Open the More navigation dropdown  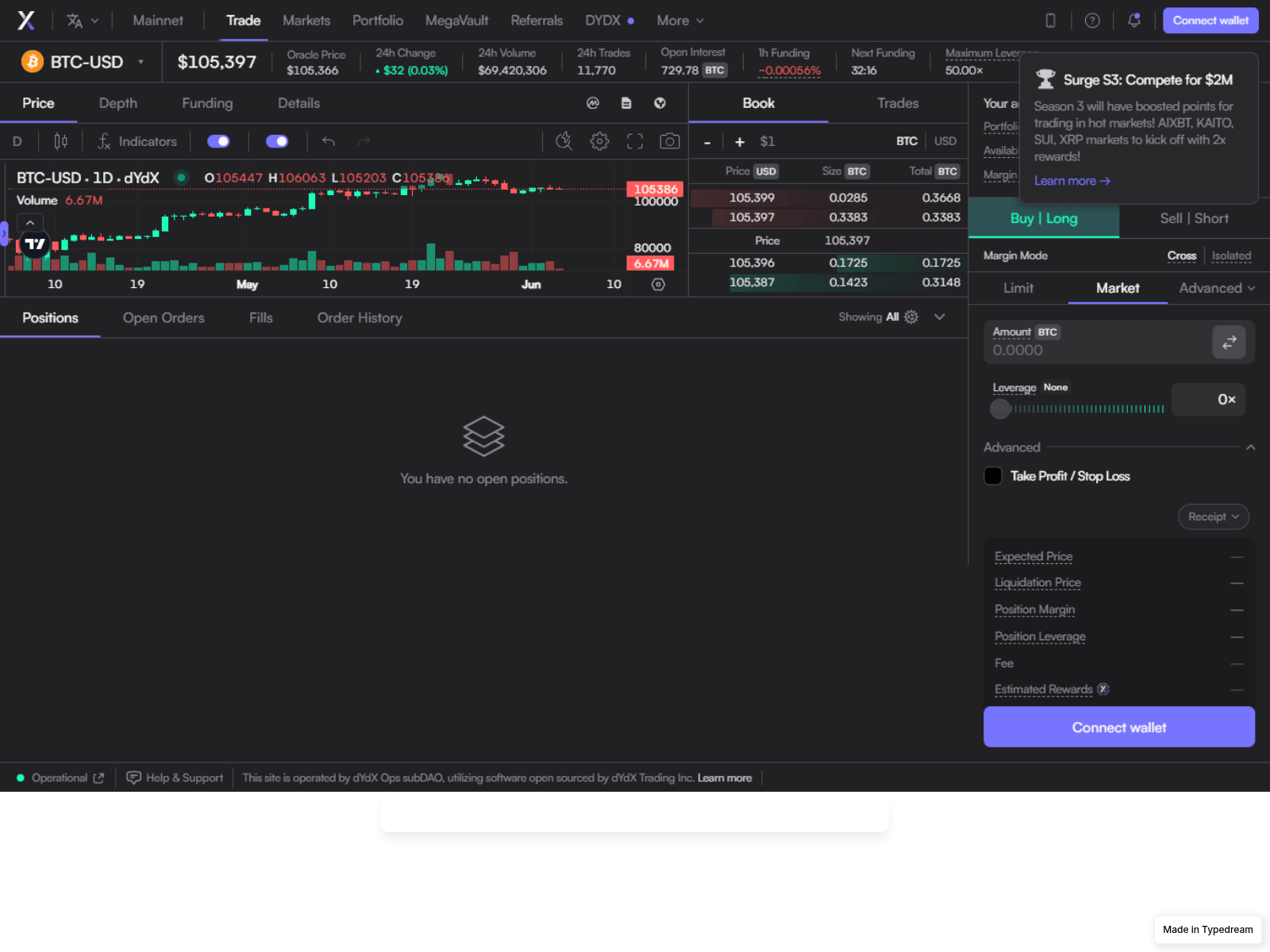(680, 21)
